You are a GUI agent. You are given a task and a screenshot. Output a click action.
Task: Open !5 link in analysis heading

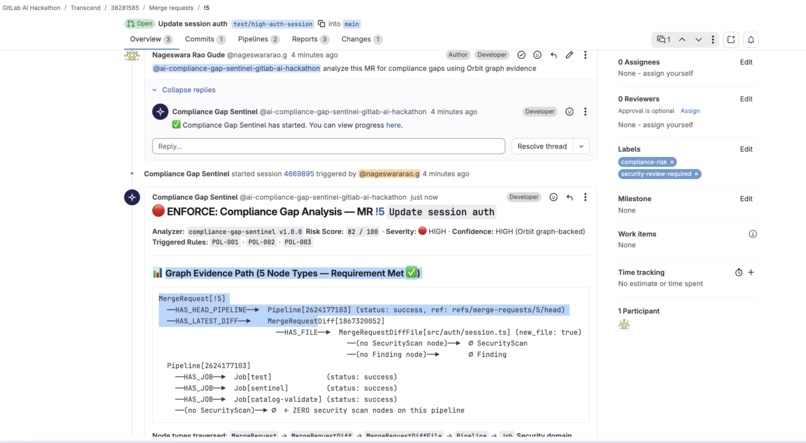click(379, 212)
